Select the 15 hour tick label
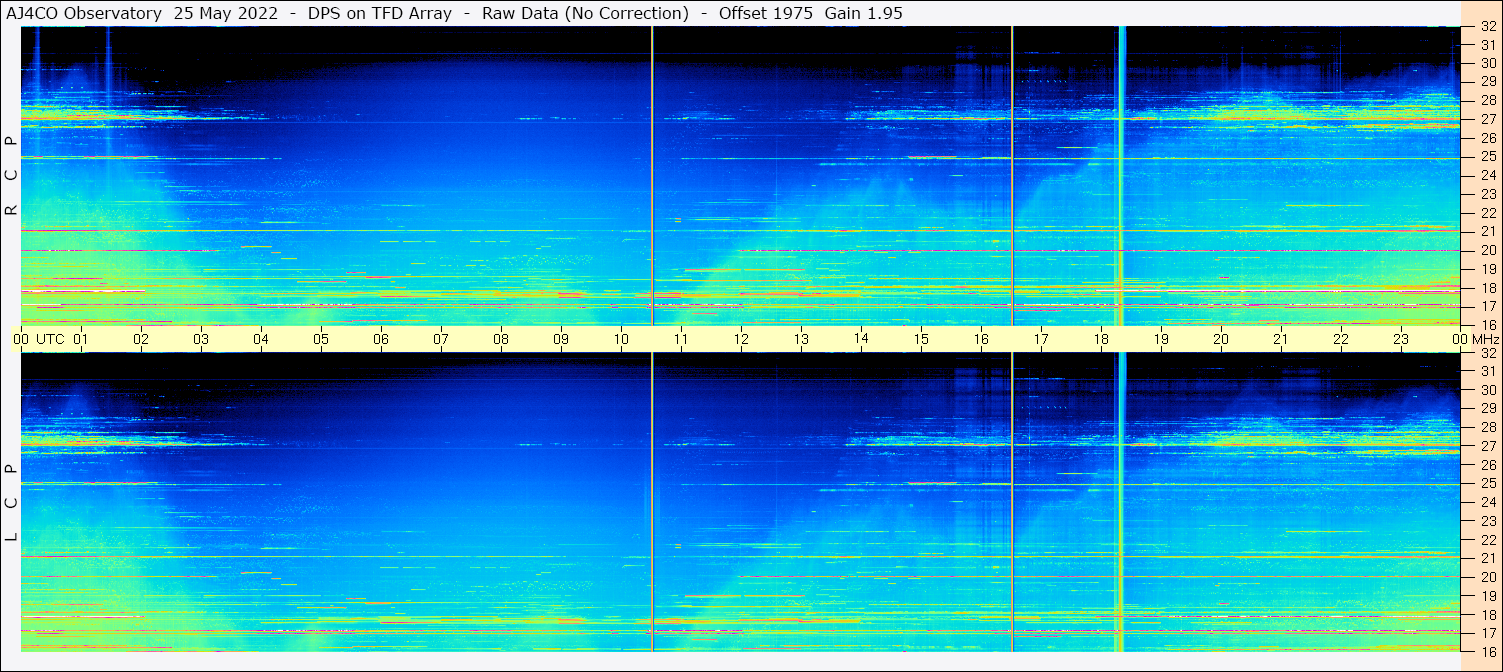This screenshot has width=1503, height=672. pyautogui.click(x=921, y=339)
